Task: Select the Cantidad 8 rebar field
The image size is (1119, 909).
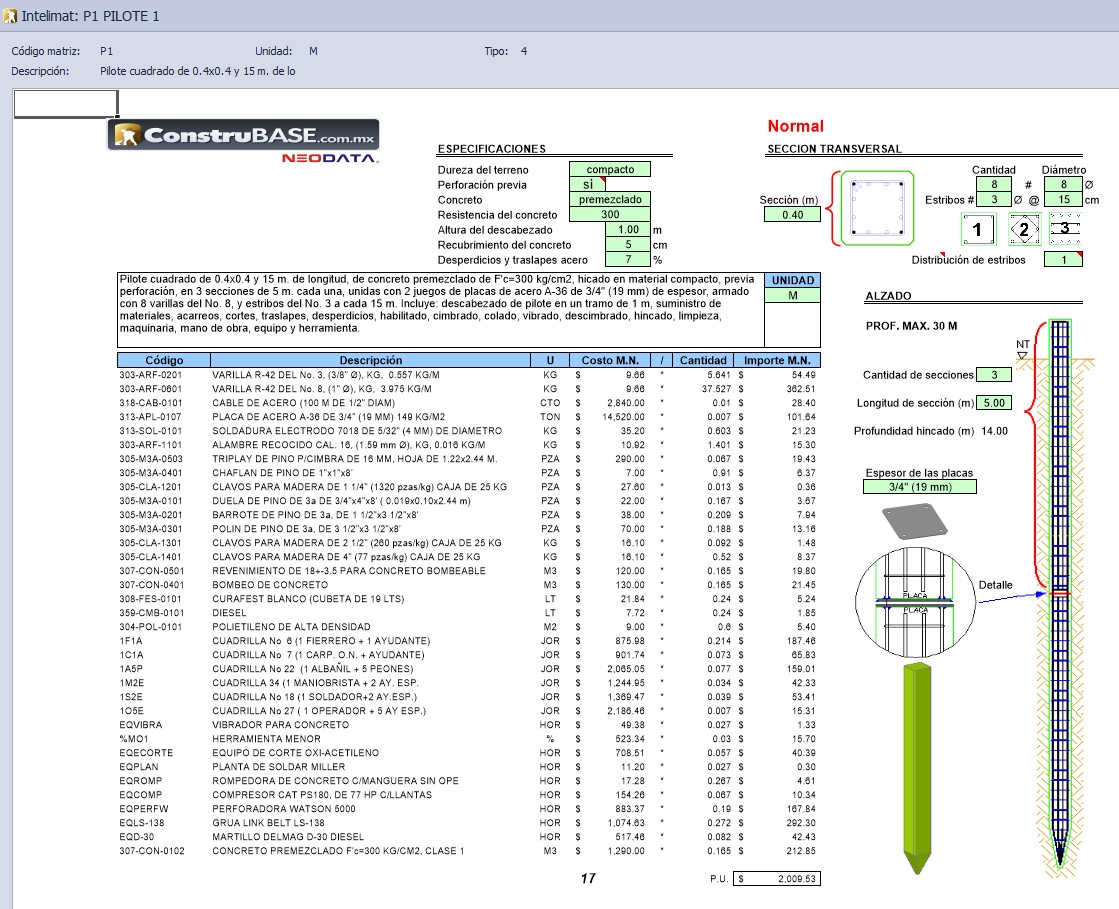Action: (993, 184)
